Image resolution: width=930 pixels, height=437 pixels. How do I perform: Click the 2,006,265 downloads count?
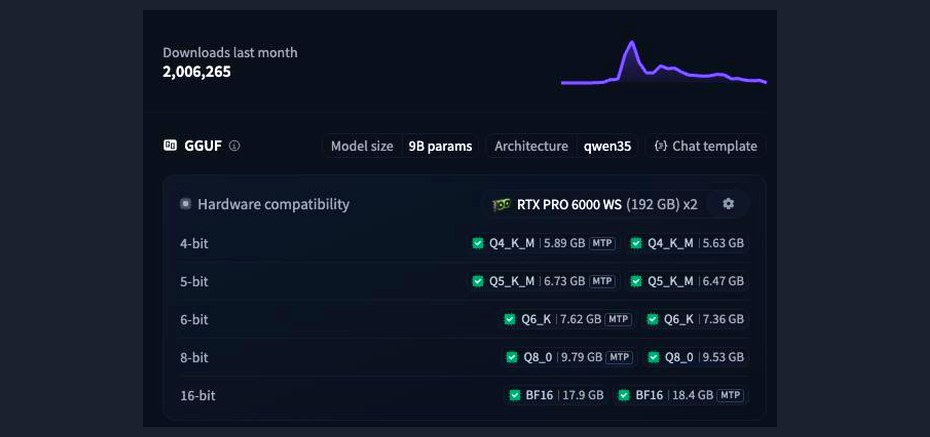click(x=197, y=72)
